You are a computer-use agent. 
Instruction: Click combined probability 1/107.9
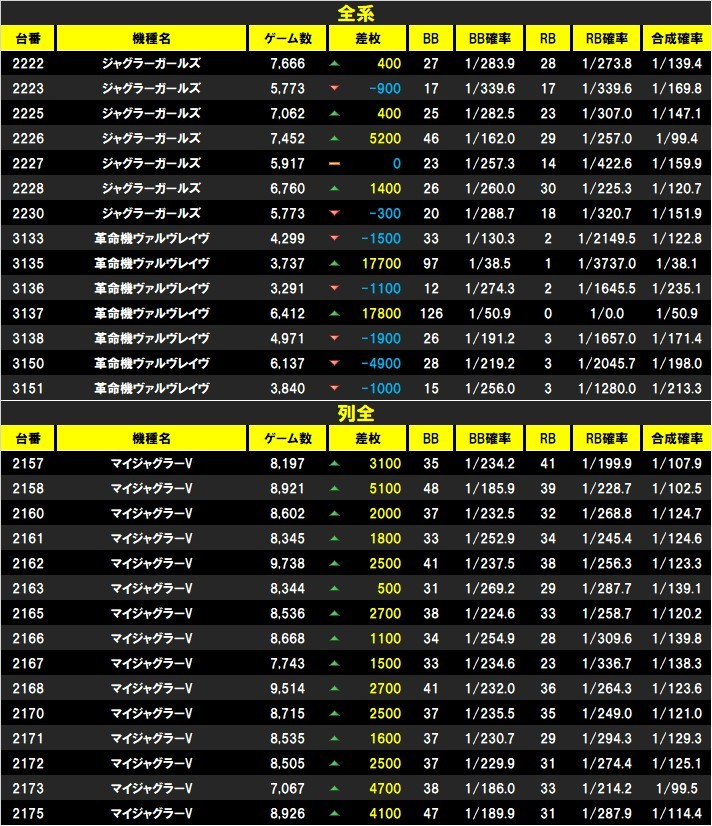point(677,464)
